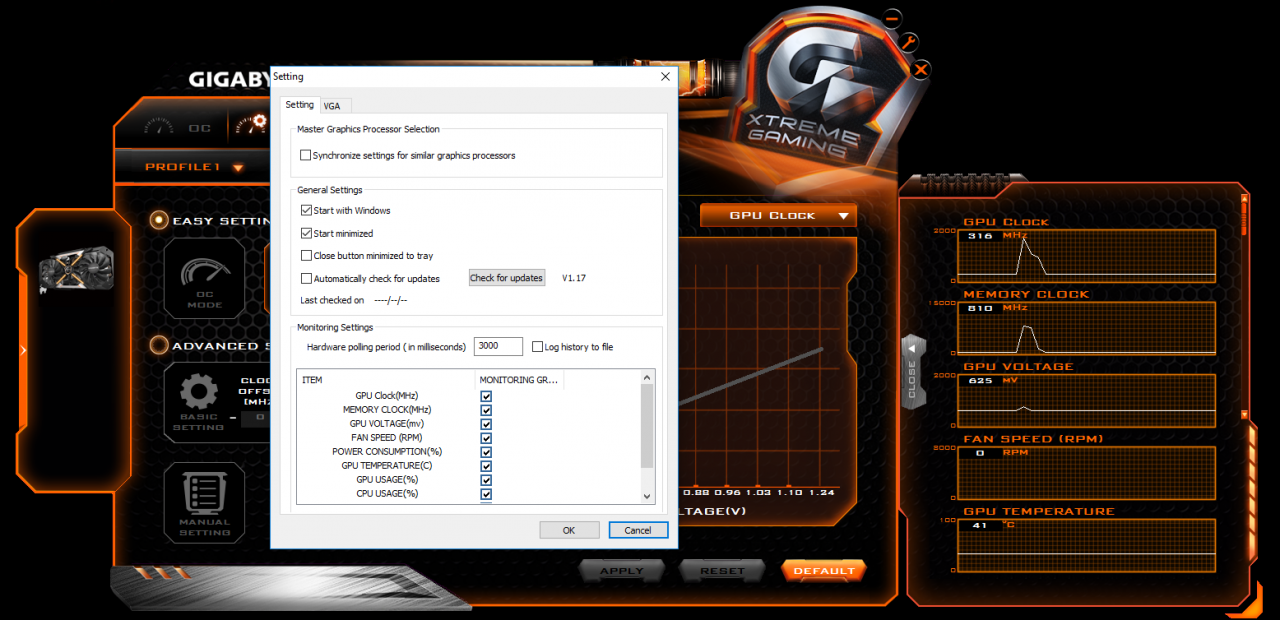Click the Memory Clock monitoring graph
This screenshot has height=620, width=1280.
point(1086,328)
